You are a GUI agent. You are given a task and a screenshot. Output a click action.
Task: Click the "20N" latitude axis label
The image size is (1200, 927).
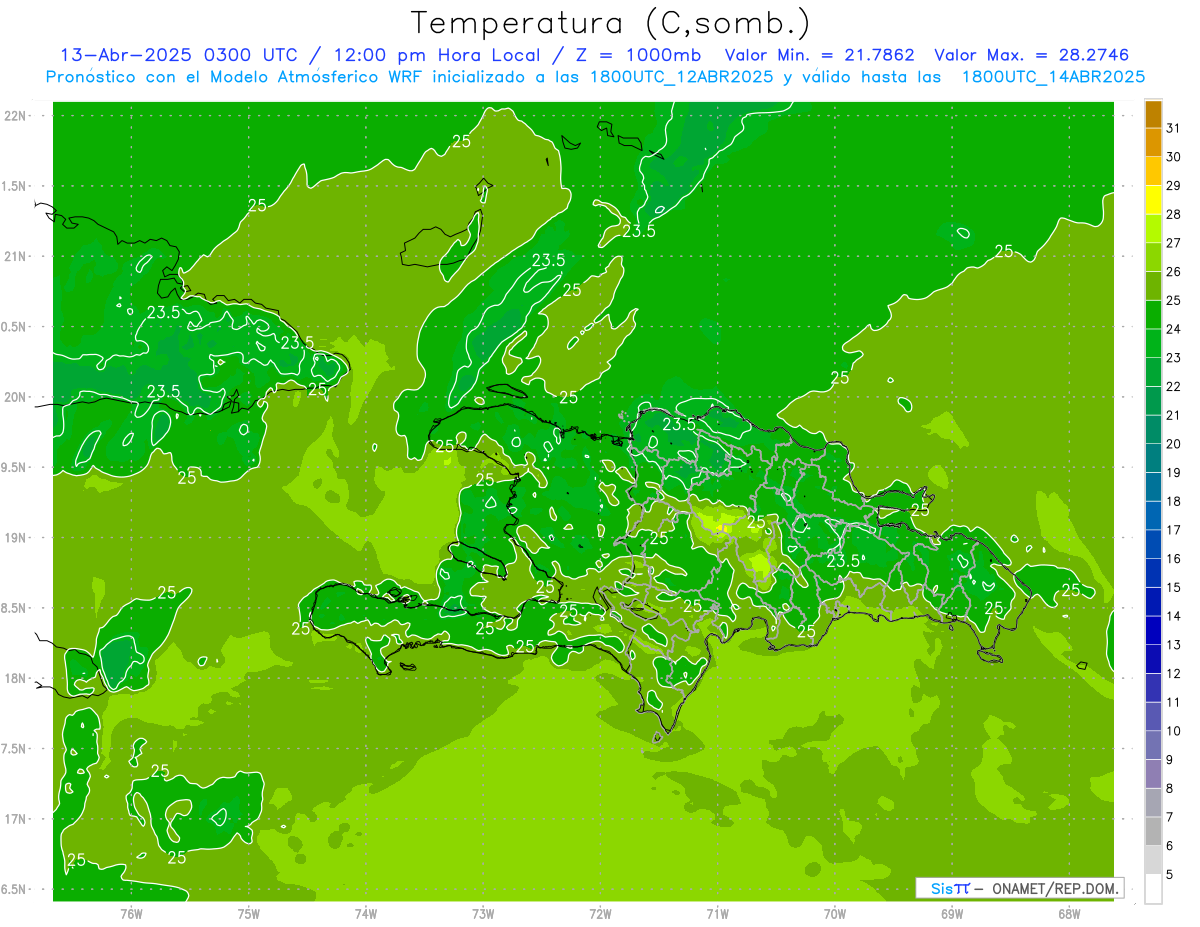click(x=16, y=397)
